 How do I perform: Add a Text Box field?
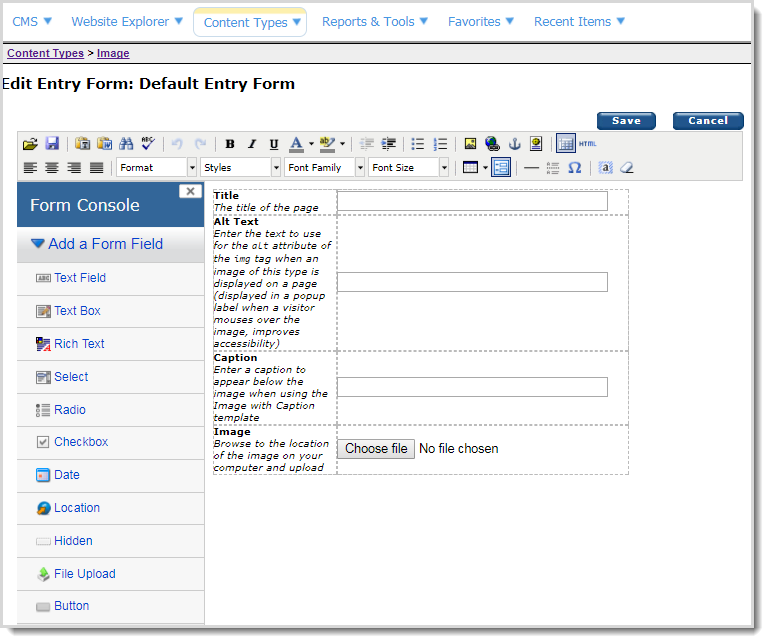(111, 312)
